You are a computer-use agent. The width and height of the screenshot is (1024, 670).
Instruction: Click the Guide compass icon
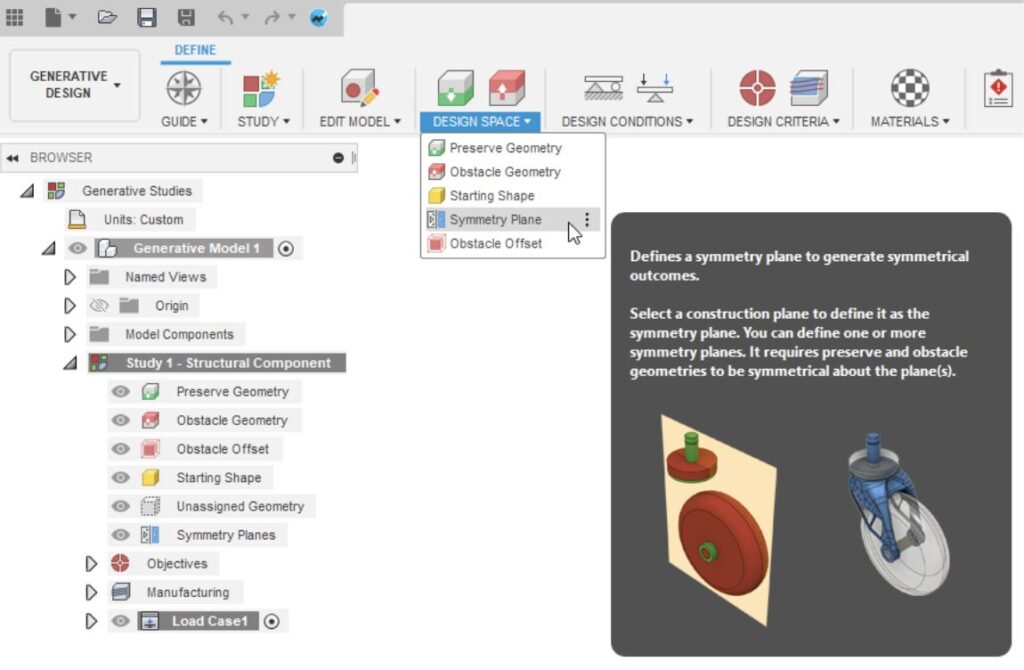pyautogui.click(x=182, y=88)
